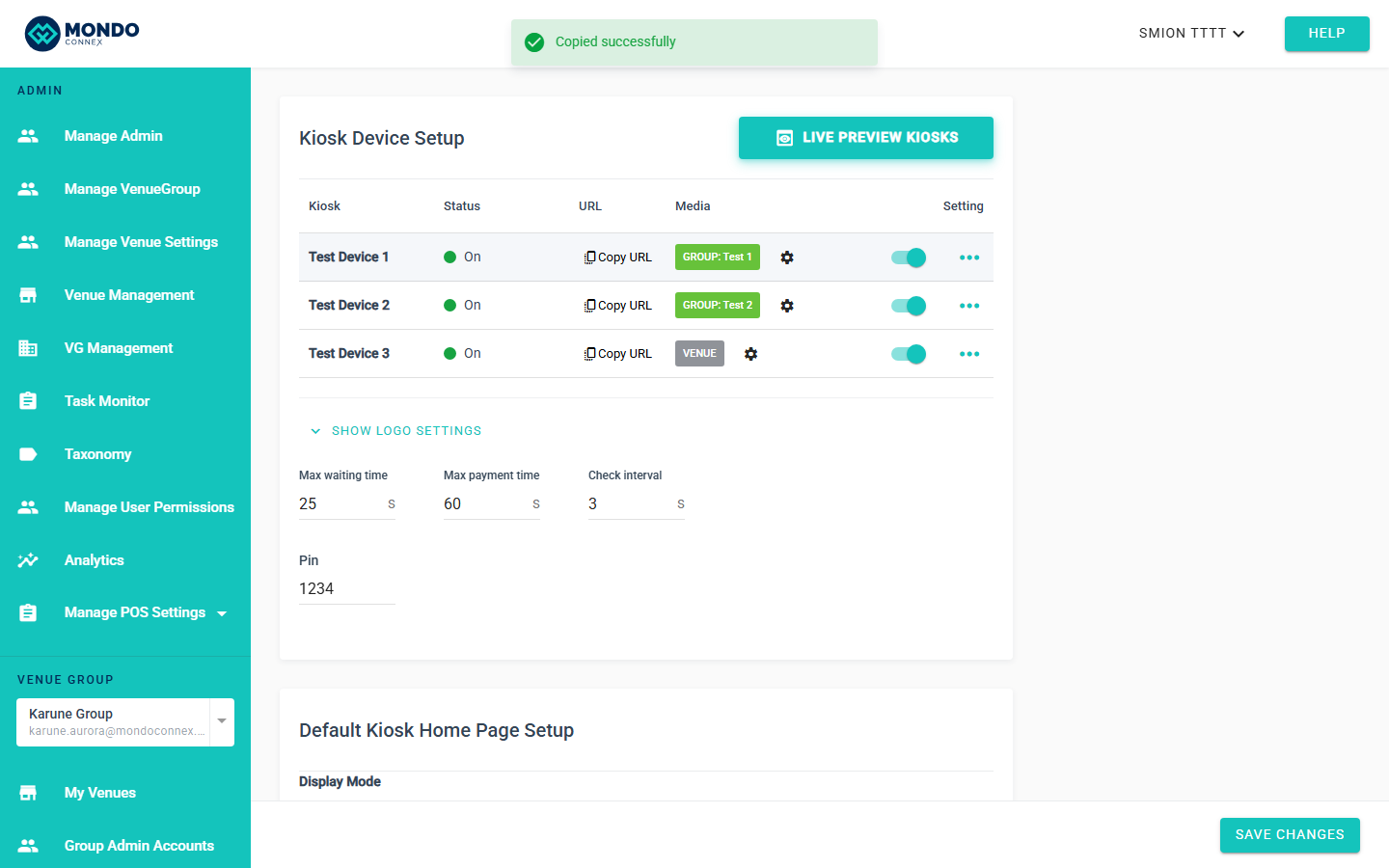Expand Manage POS Settings submenu arrow
1389x868 pixels.
tap(222, 613)
